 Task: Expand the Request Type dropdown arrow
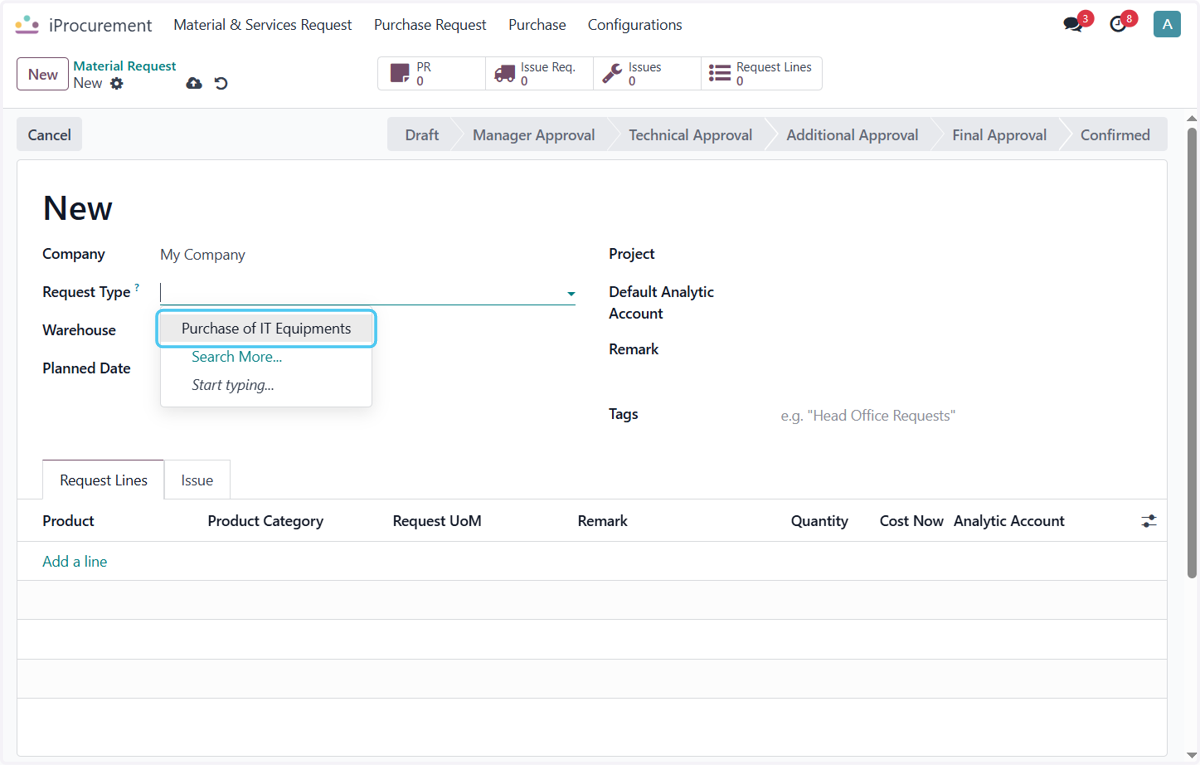pyautogui.click(x=571, y=294)
